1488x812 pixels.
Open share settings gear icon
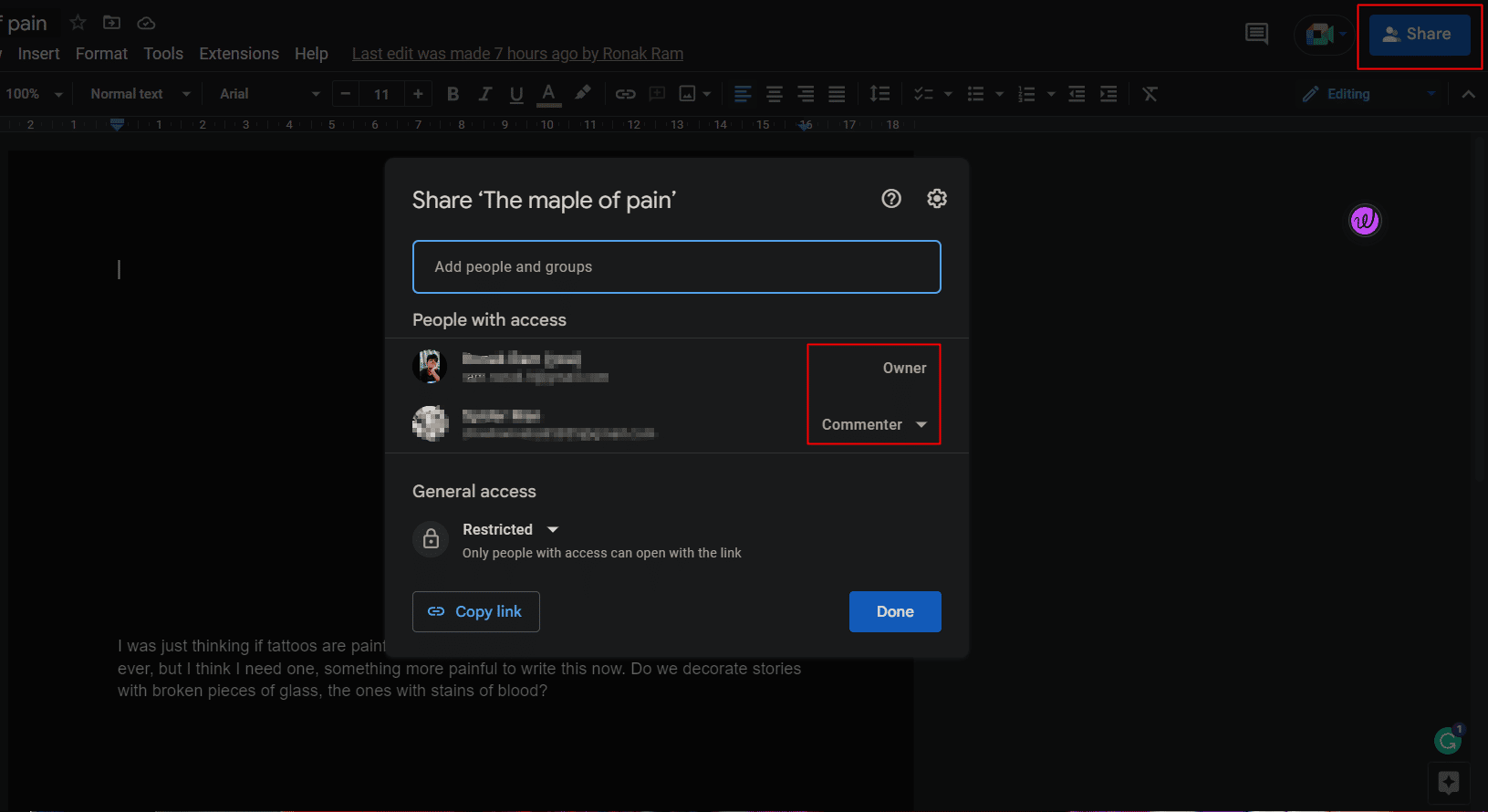937,199
